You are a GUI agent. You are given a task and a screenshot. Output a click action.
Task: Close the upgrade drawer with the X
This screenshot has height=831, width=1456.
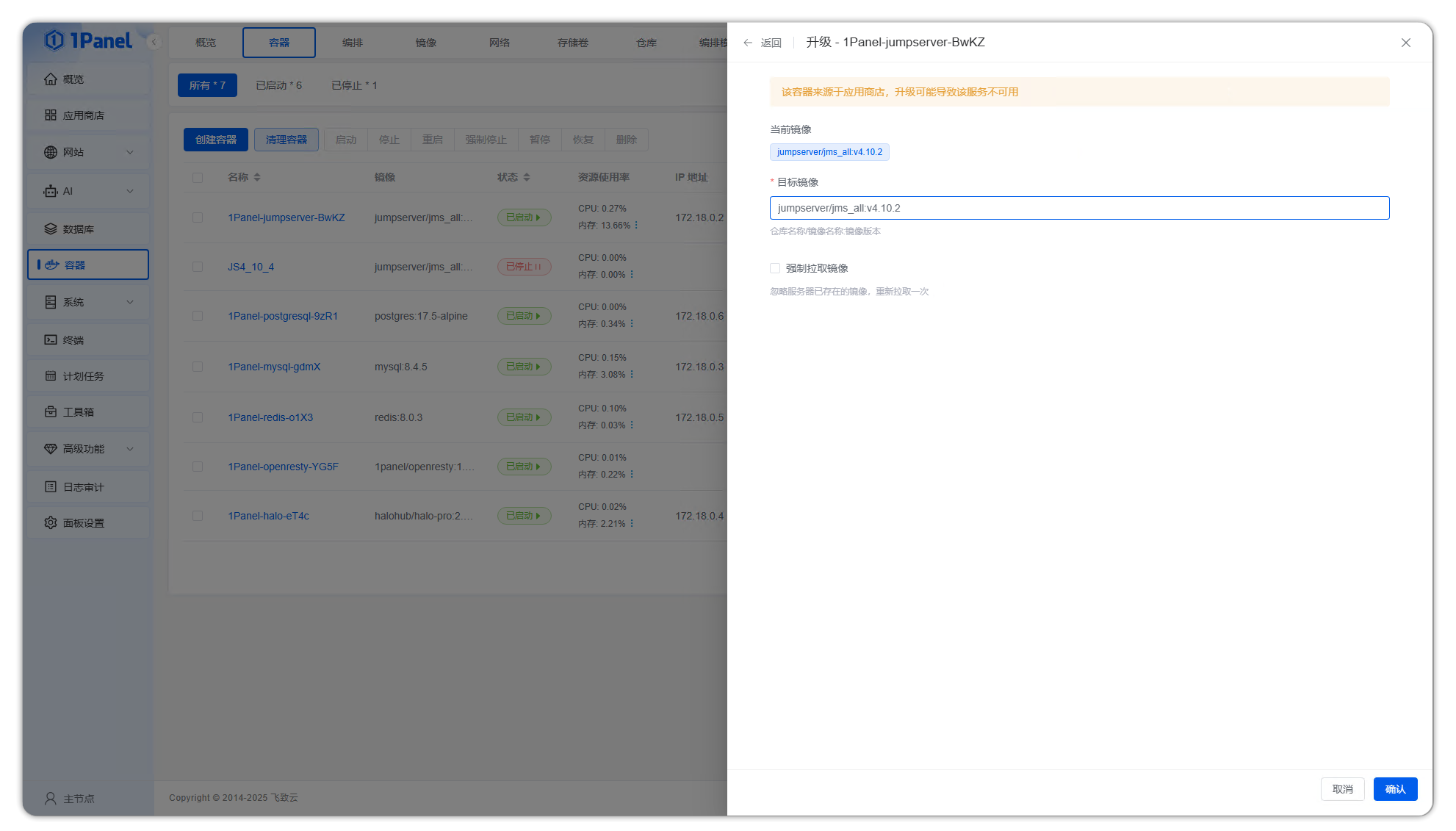[x=1406, y=43]
